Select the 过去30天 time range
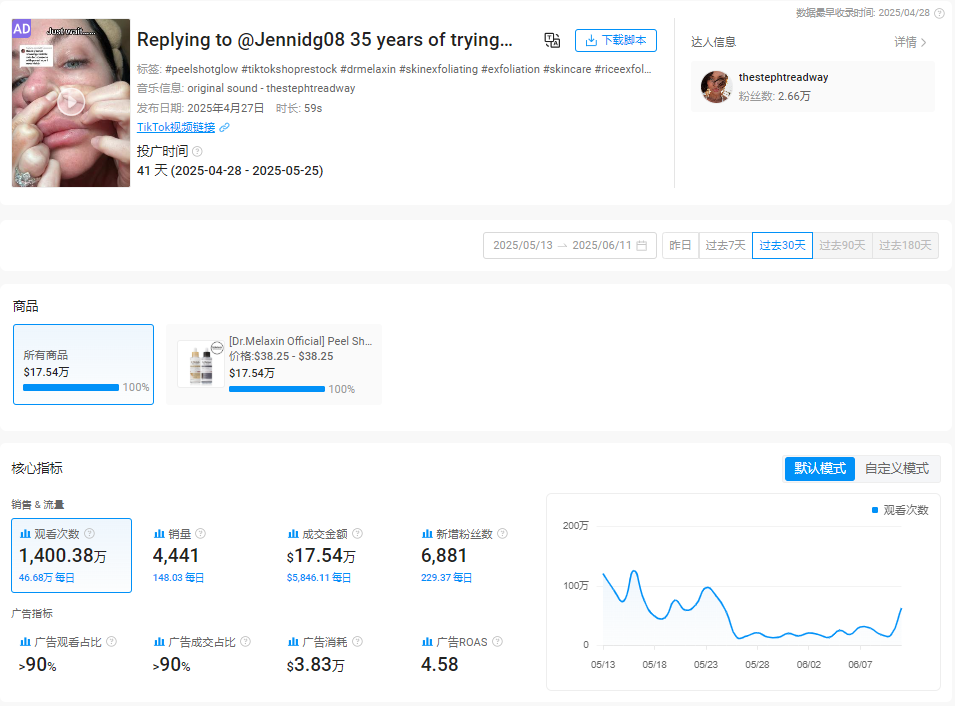This screenshot has height=706, width=955. (782, 245)
